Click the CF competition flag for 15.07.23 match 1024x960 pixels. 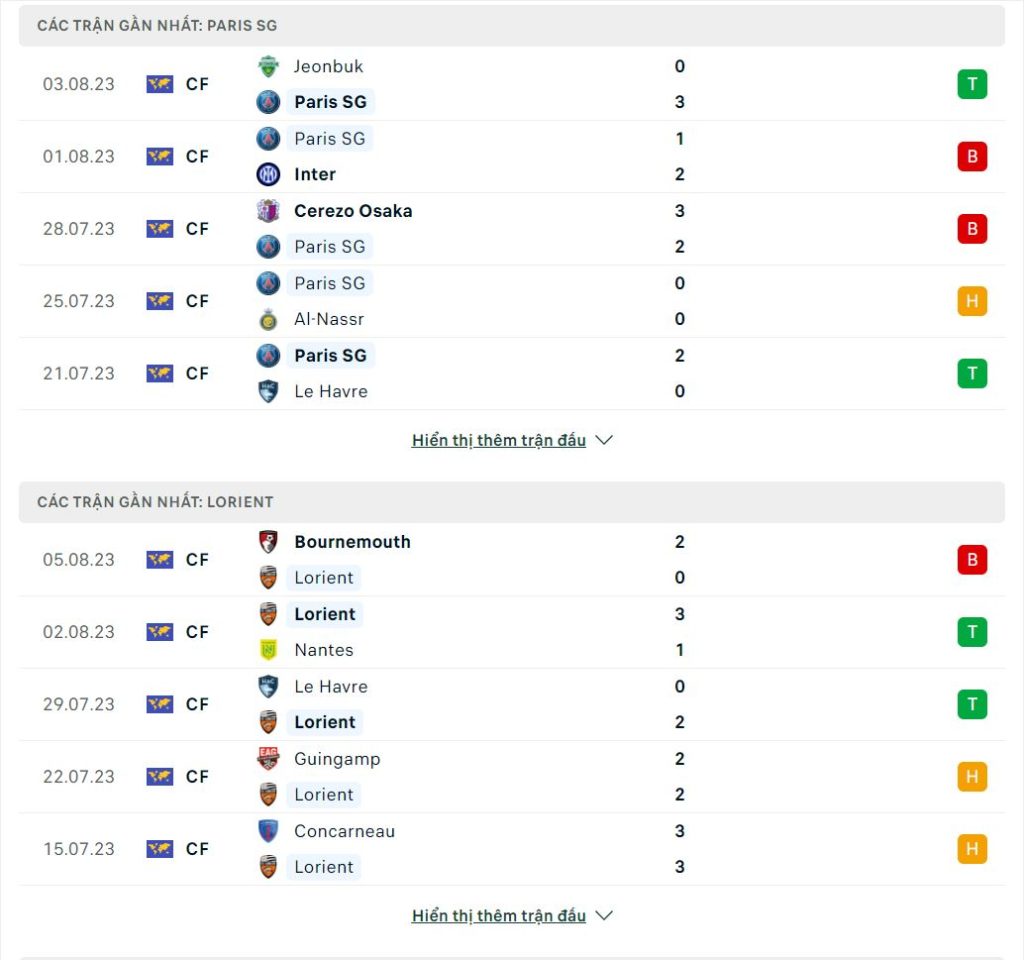(159, 849)
